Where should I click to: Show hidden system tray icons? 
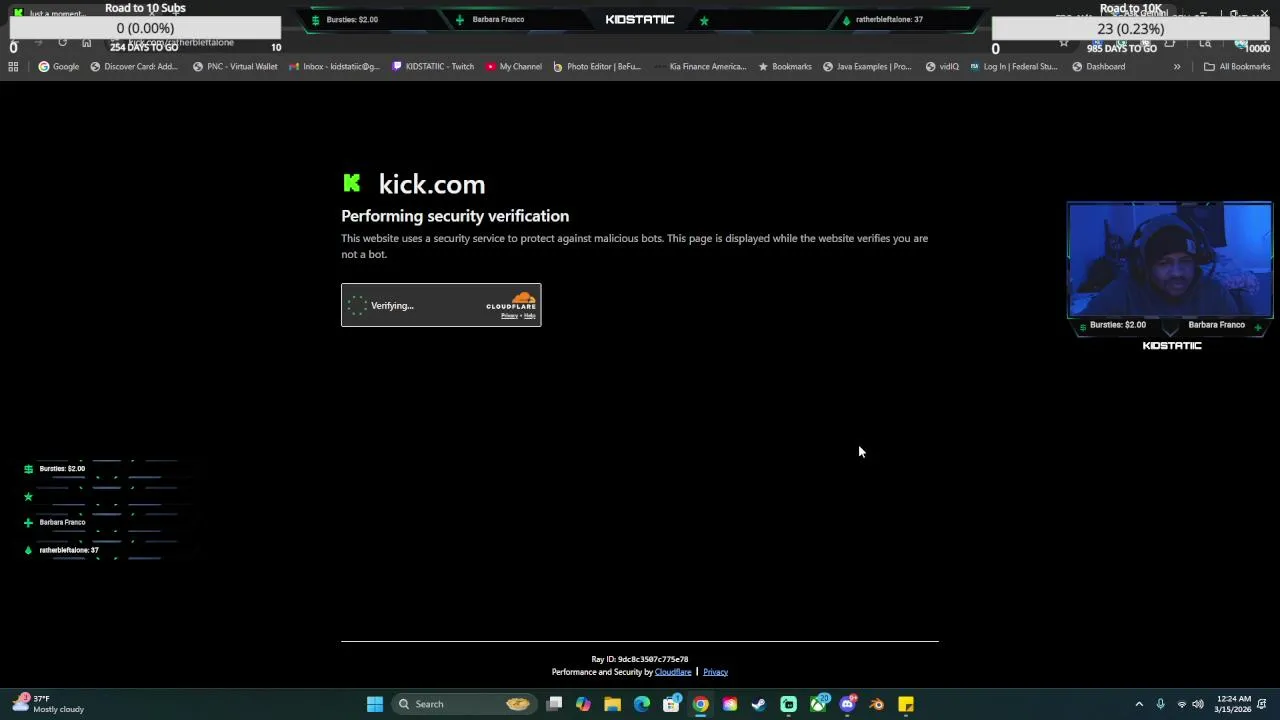click(1139, 704)
